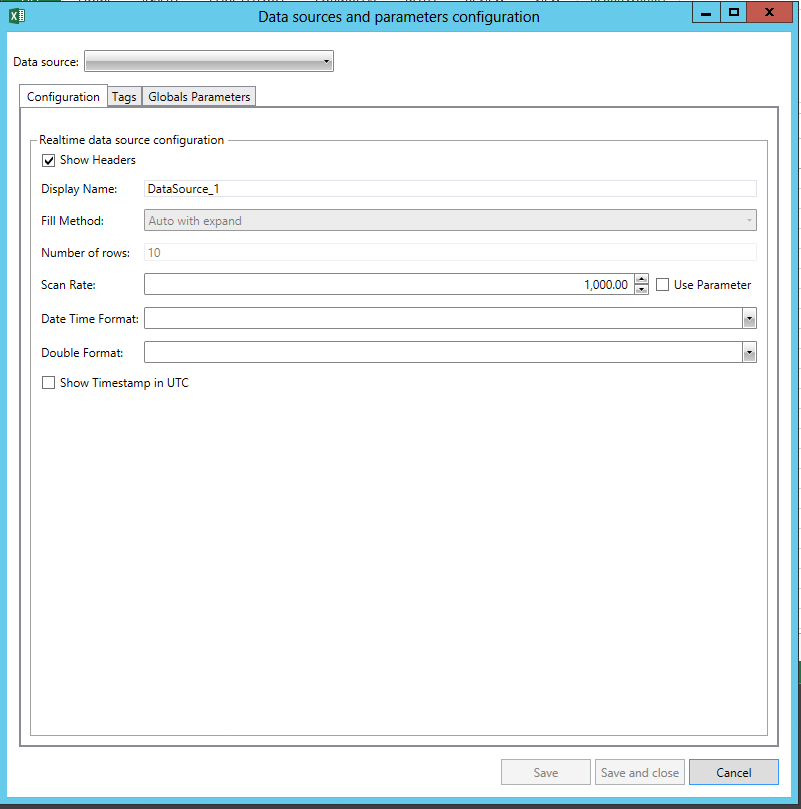Expand the Double Format dropdown arrow
The width and height of the screenshot is (801, 809).
tap(749, 353)
